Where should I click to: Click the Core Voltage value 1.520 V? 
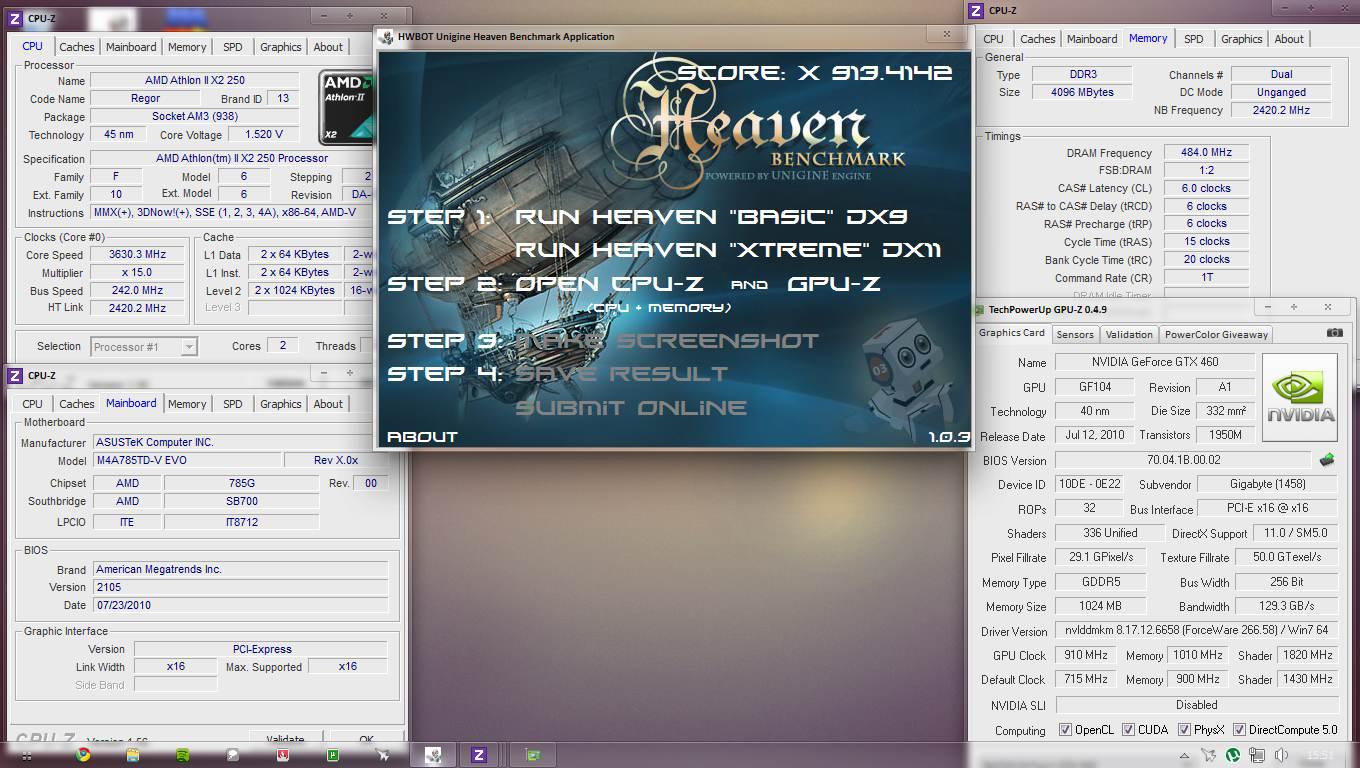(264, 135)
